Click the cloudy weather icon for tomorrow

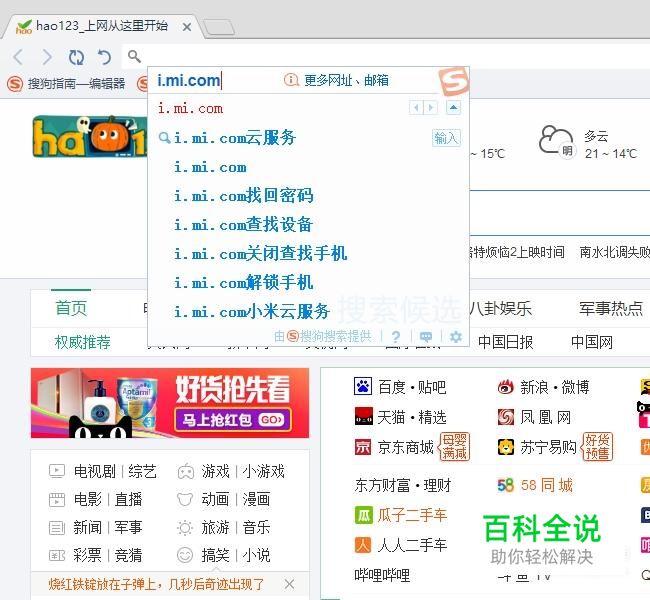558,141
